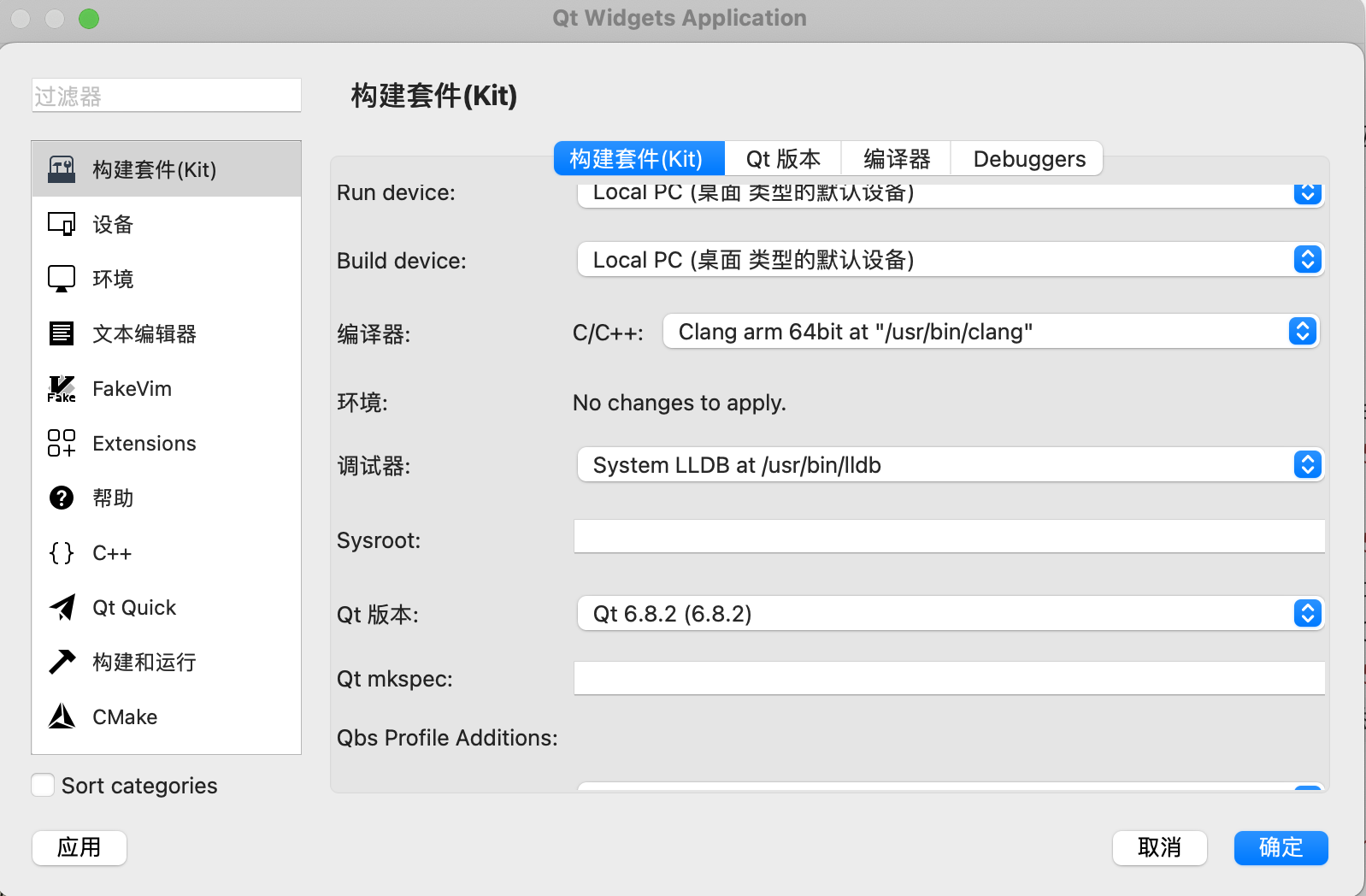Switch to the Qt 版本 tab

point(782,159)
